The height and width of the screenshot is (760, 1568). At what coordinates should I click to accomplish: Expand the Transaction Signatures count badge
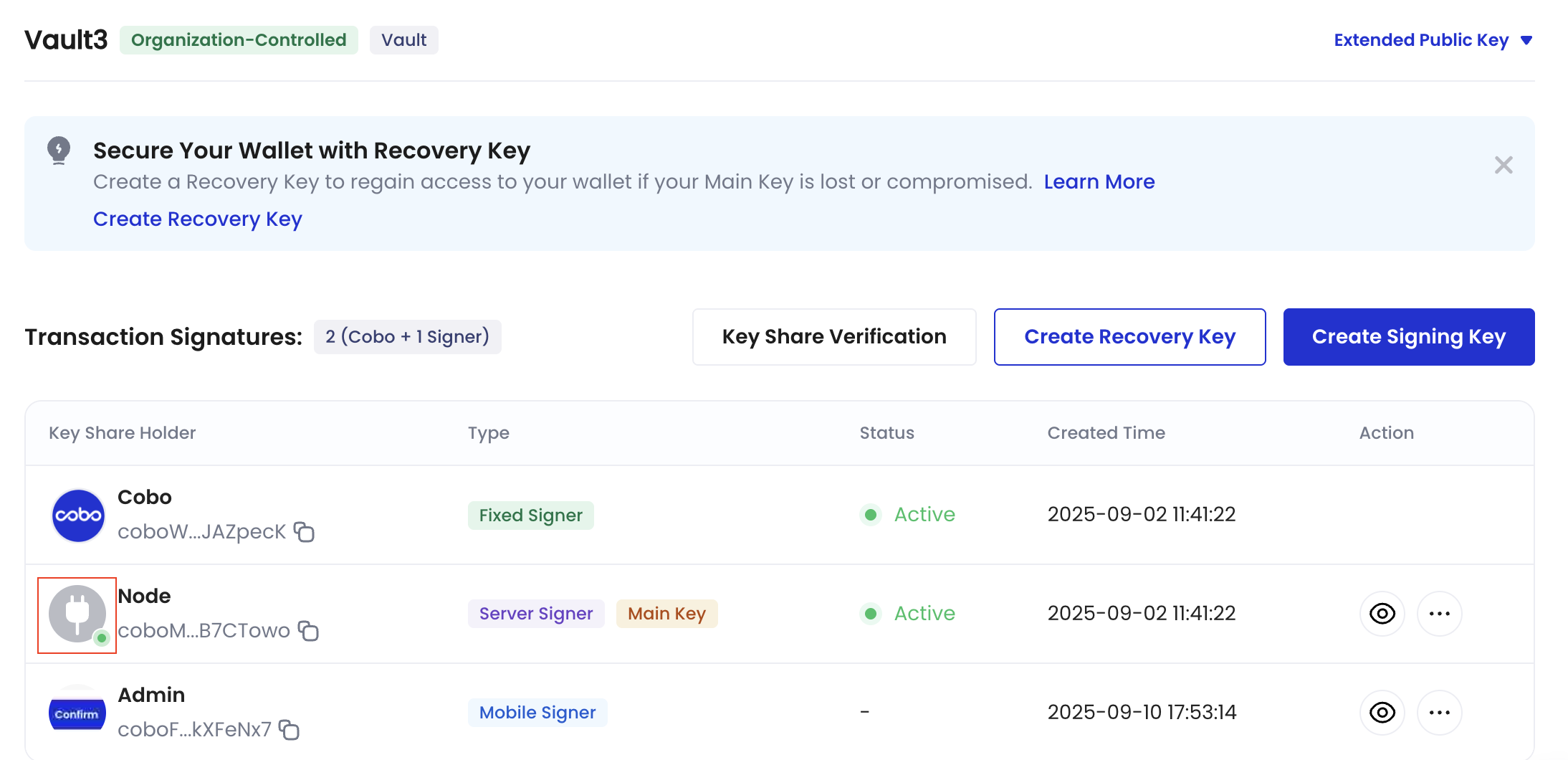[x=407, y=336]
